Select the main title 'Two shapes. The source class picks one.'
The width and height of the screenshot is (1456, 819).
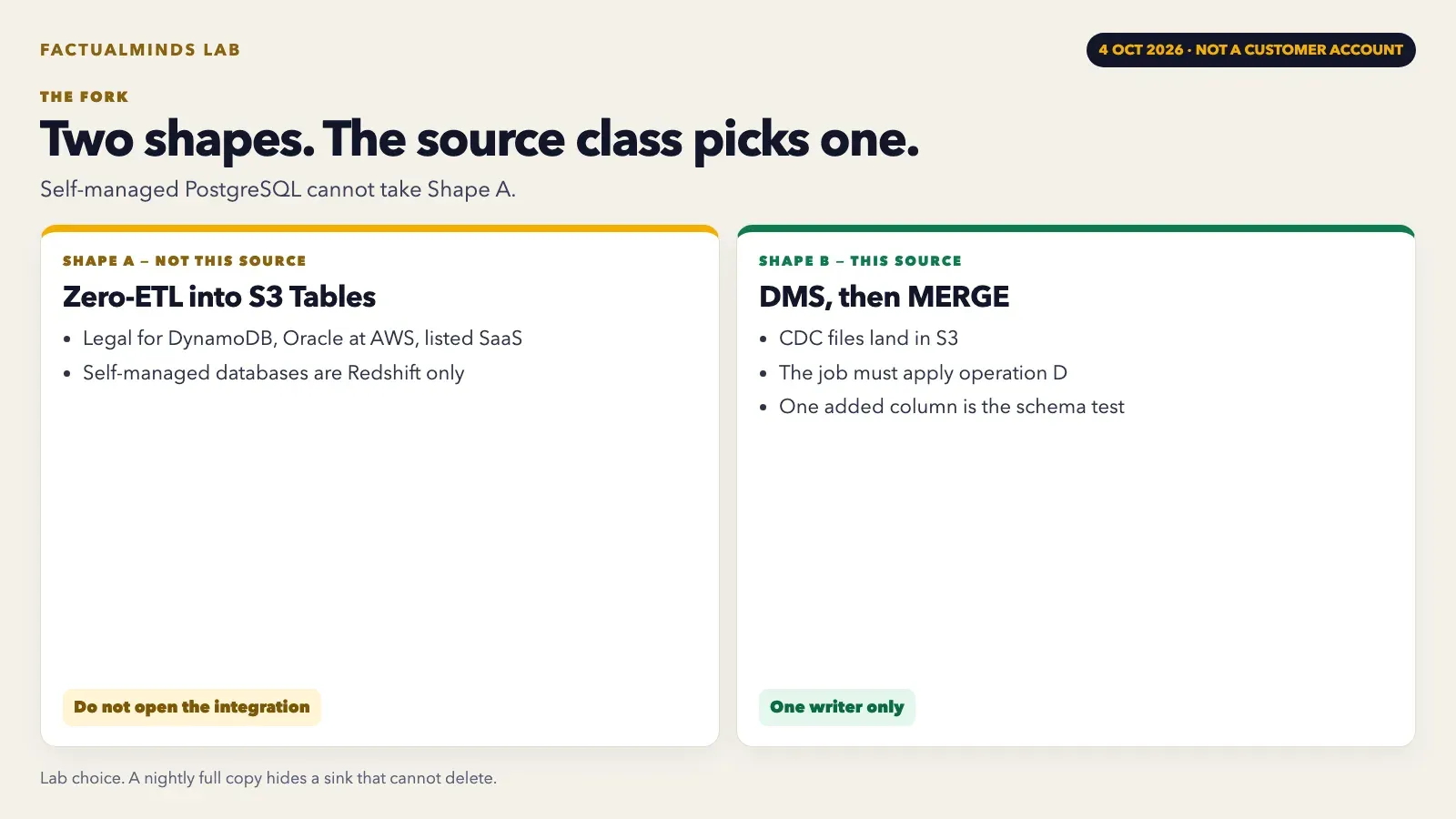coord(480,139)
